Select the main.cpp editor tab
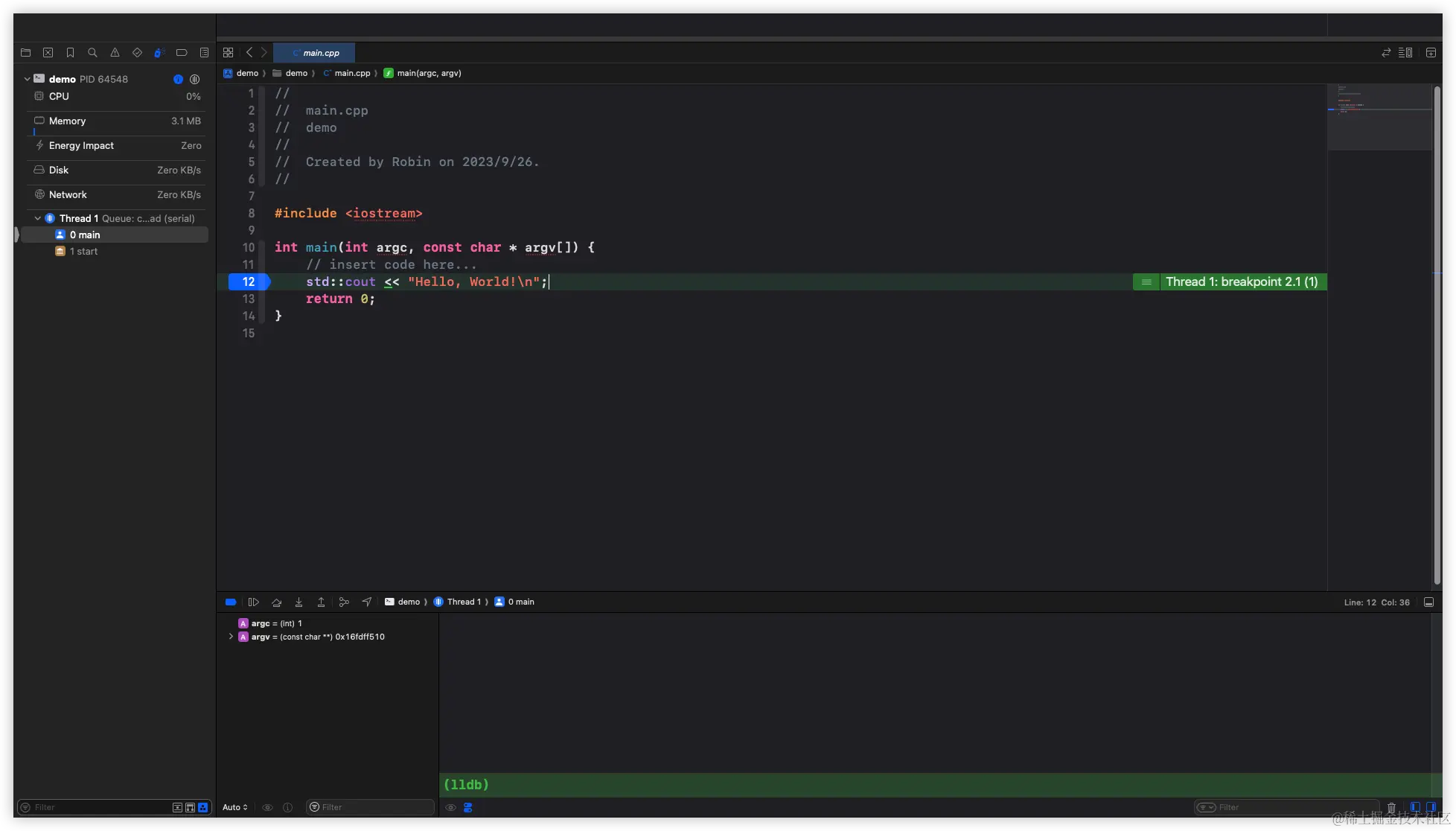This screenshot has width=1456, height=831. (x=315, y=53)
